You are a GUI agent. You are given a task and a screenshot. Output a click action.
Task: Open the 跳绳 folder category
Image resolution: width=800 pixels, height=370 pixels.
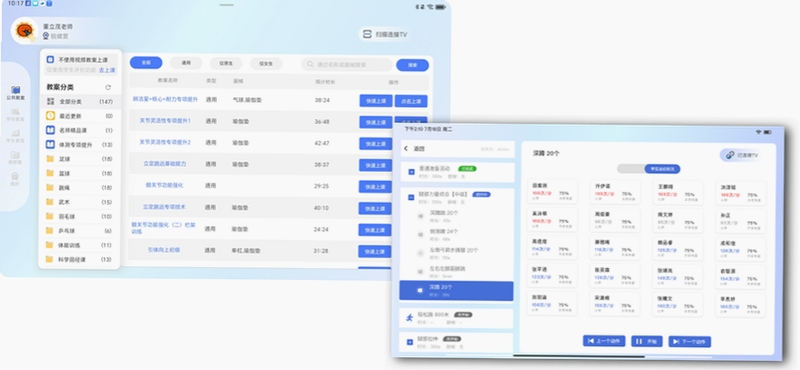(x=80, y=187)
